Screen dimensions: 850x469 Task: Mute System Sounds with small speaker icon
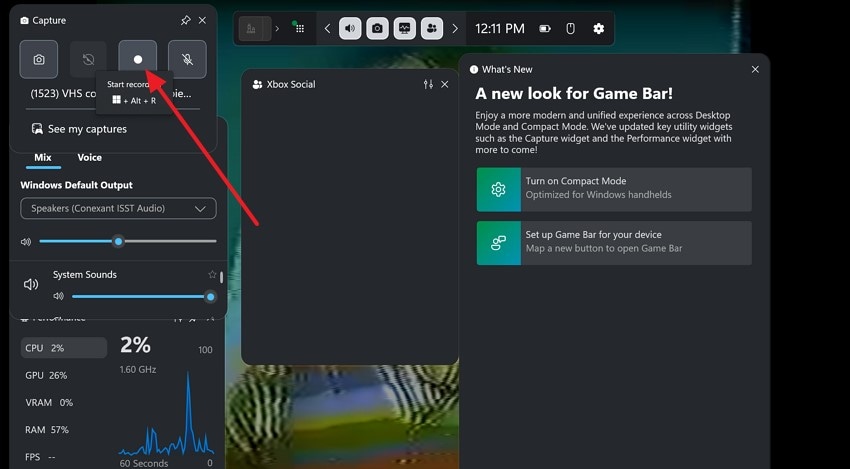pyautogui.click(x=59, y=296)
